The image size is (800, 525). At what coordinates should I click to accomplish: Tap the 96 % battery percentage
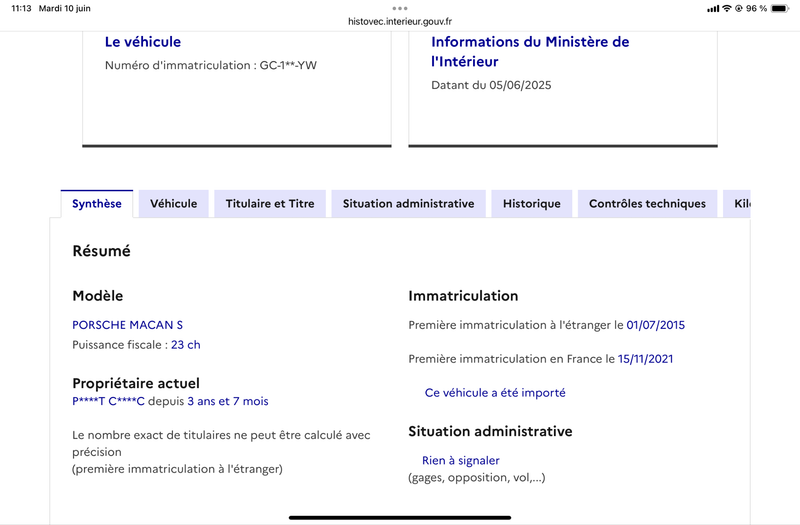click(757, 8)
